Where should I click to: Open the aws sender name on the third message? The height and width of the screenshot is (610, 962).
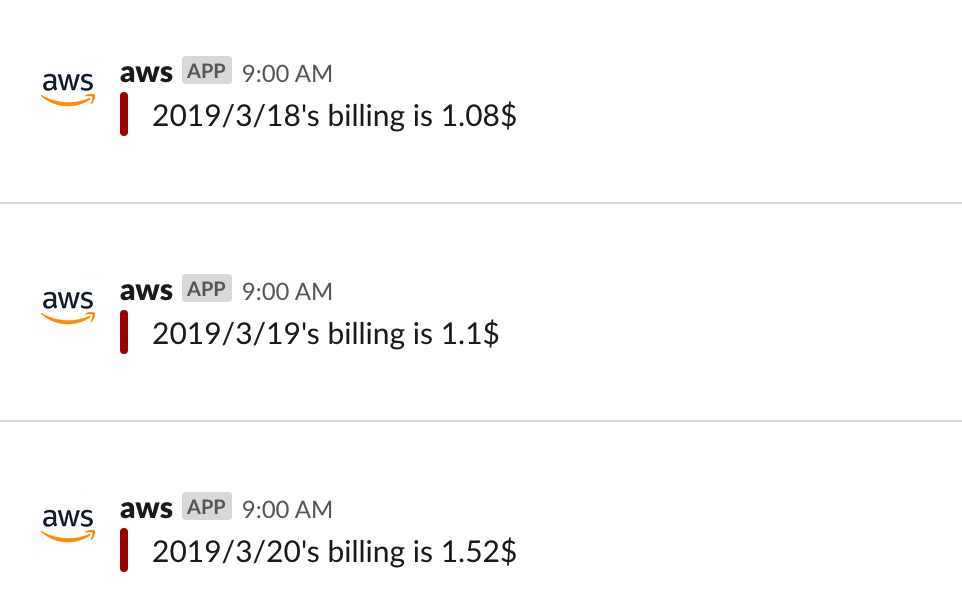coord(146,508)
